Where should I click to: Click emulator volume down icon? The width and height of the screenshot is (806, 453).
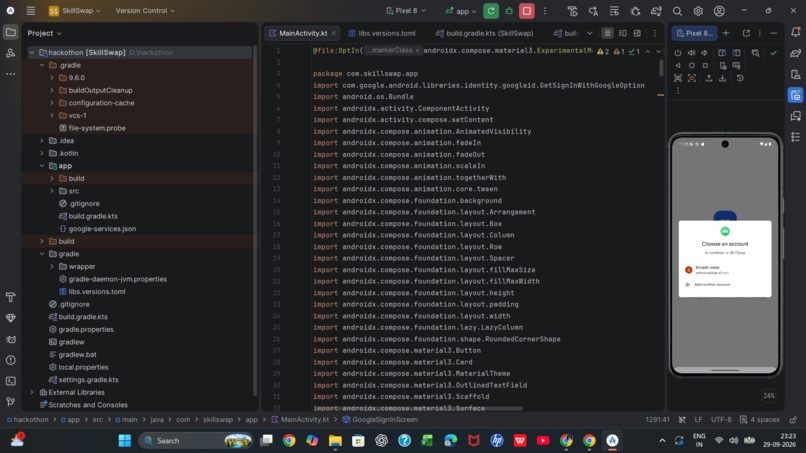(x=704, y=53)
